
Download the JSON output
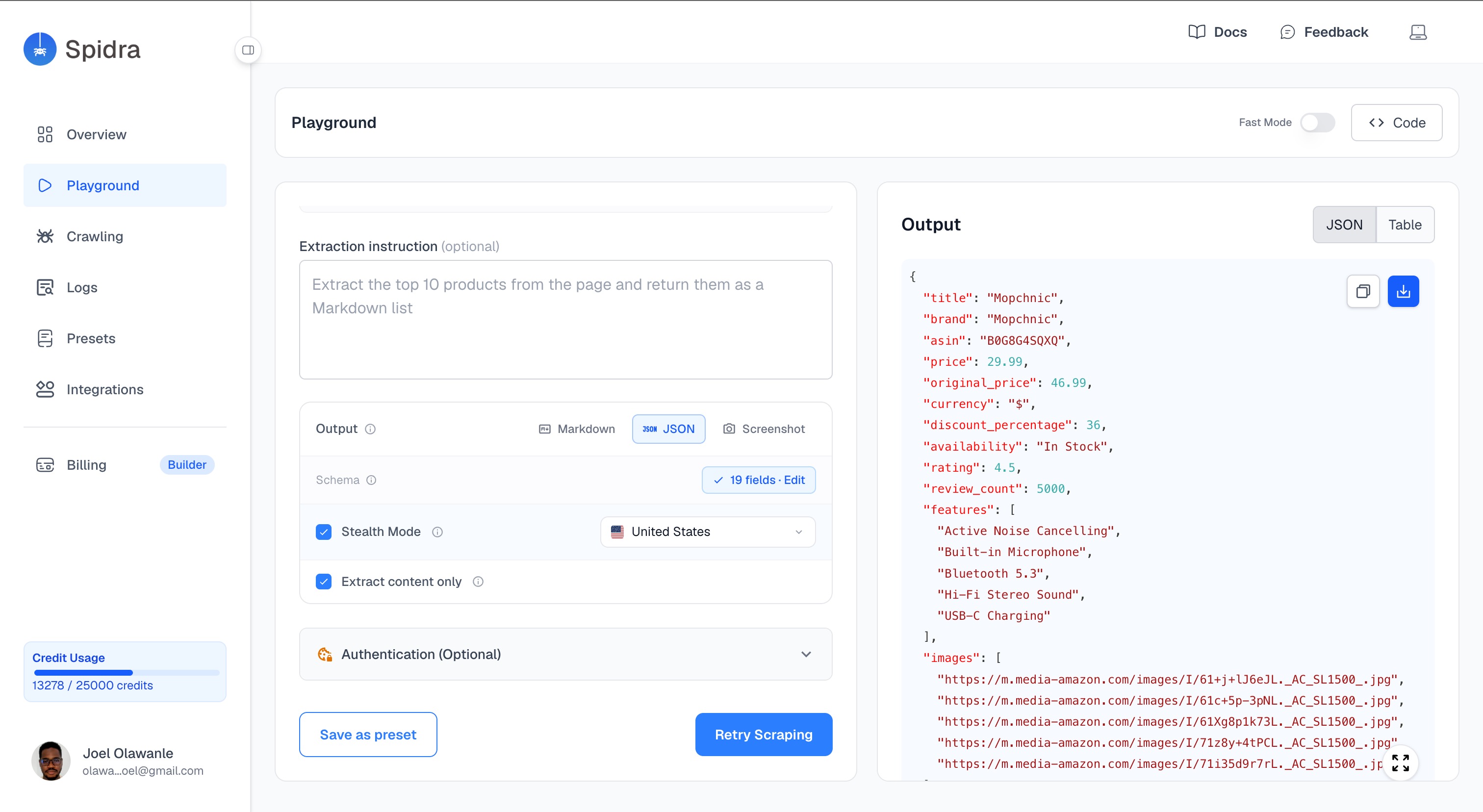[x=1403, y=291]
